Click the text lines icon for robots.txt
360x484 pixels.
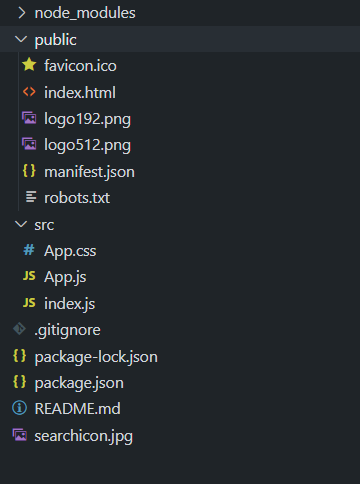tap(31, 197)
